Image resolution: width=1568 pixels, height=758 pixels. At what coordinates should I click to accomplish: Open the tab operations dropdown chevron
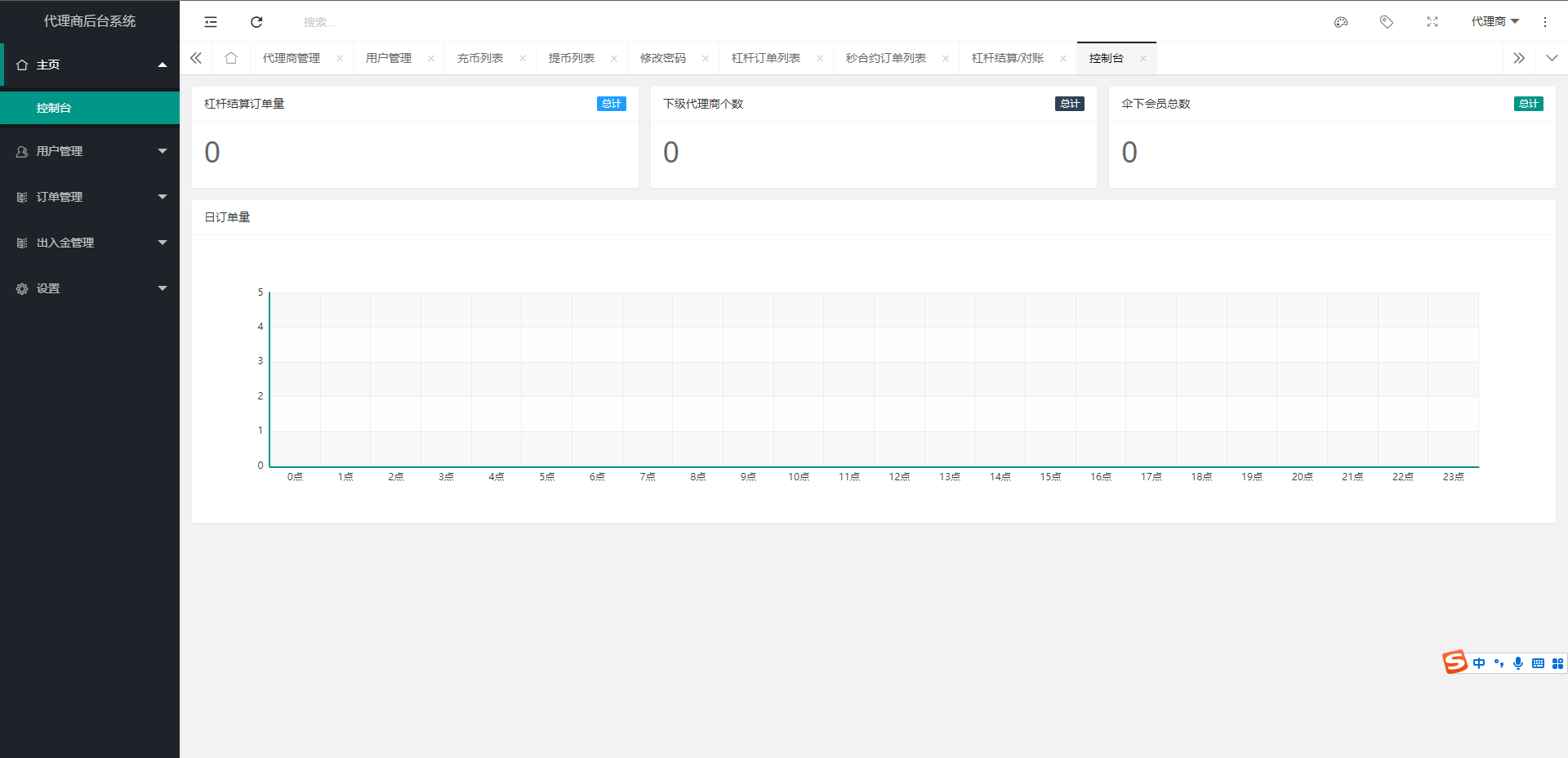(1552, 58)
